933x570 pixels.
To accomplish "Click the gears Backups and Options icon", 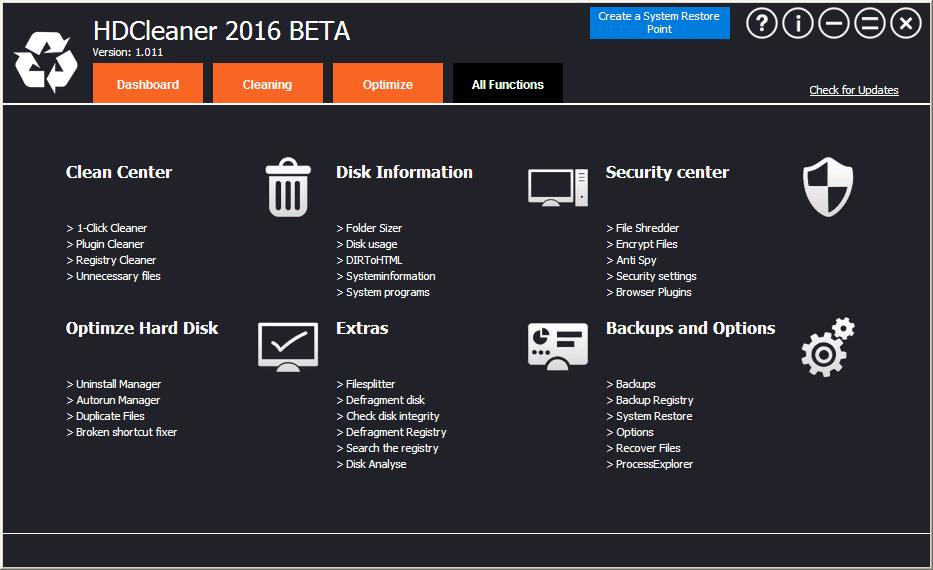I will [828, 347].
